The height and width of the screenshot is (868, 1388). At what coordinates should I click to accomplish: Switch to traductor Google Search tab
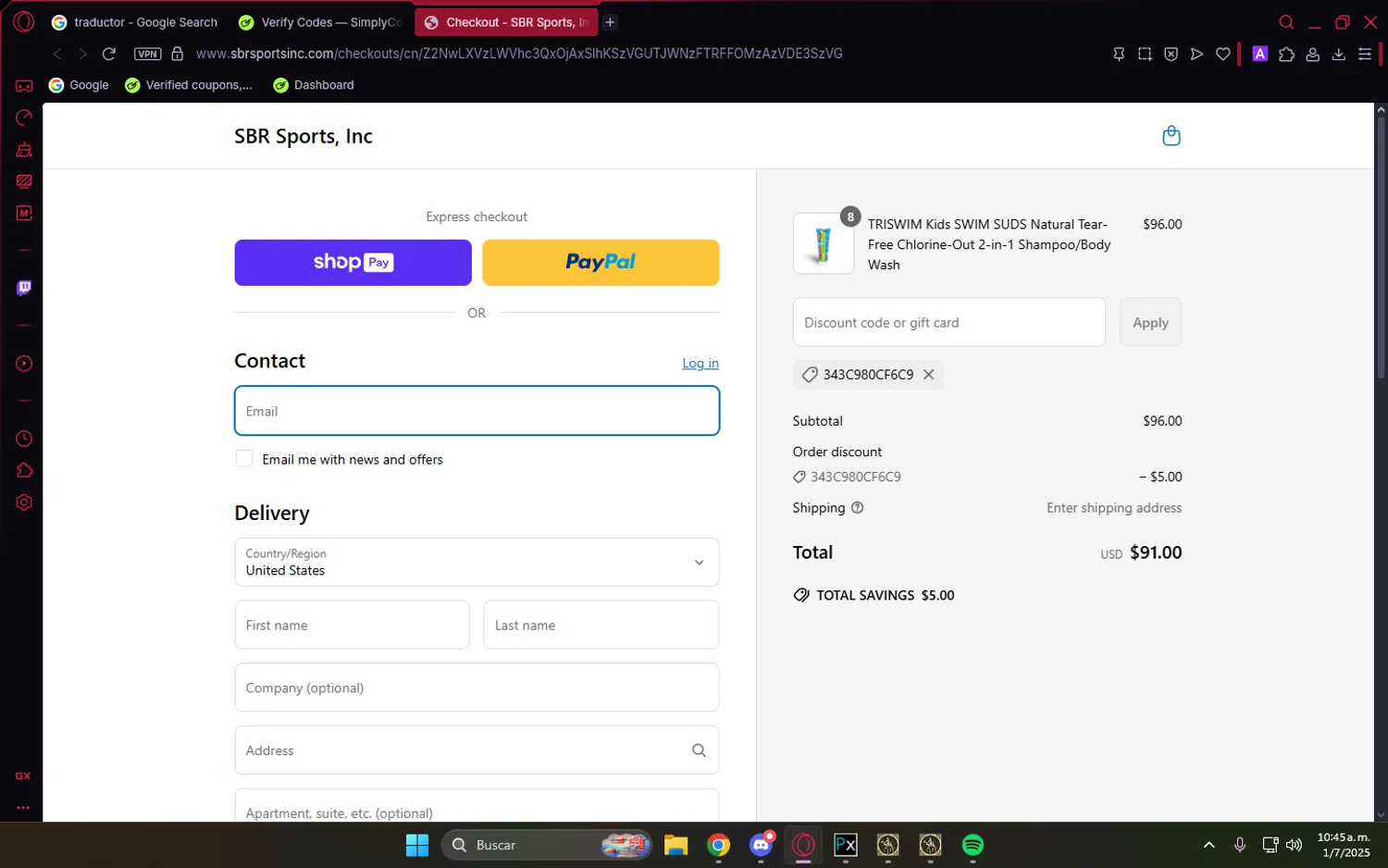coord(134,22)
